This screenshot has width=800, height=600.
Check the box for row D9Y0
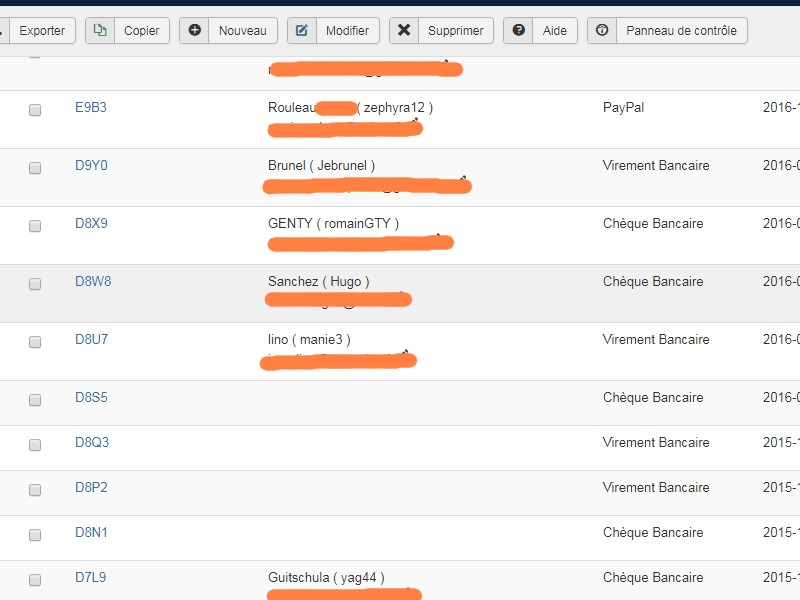click(35, 168)
